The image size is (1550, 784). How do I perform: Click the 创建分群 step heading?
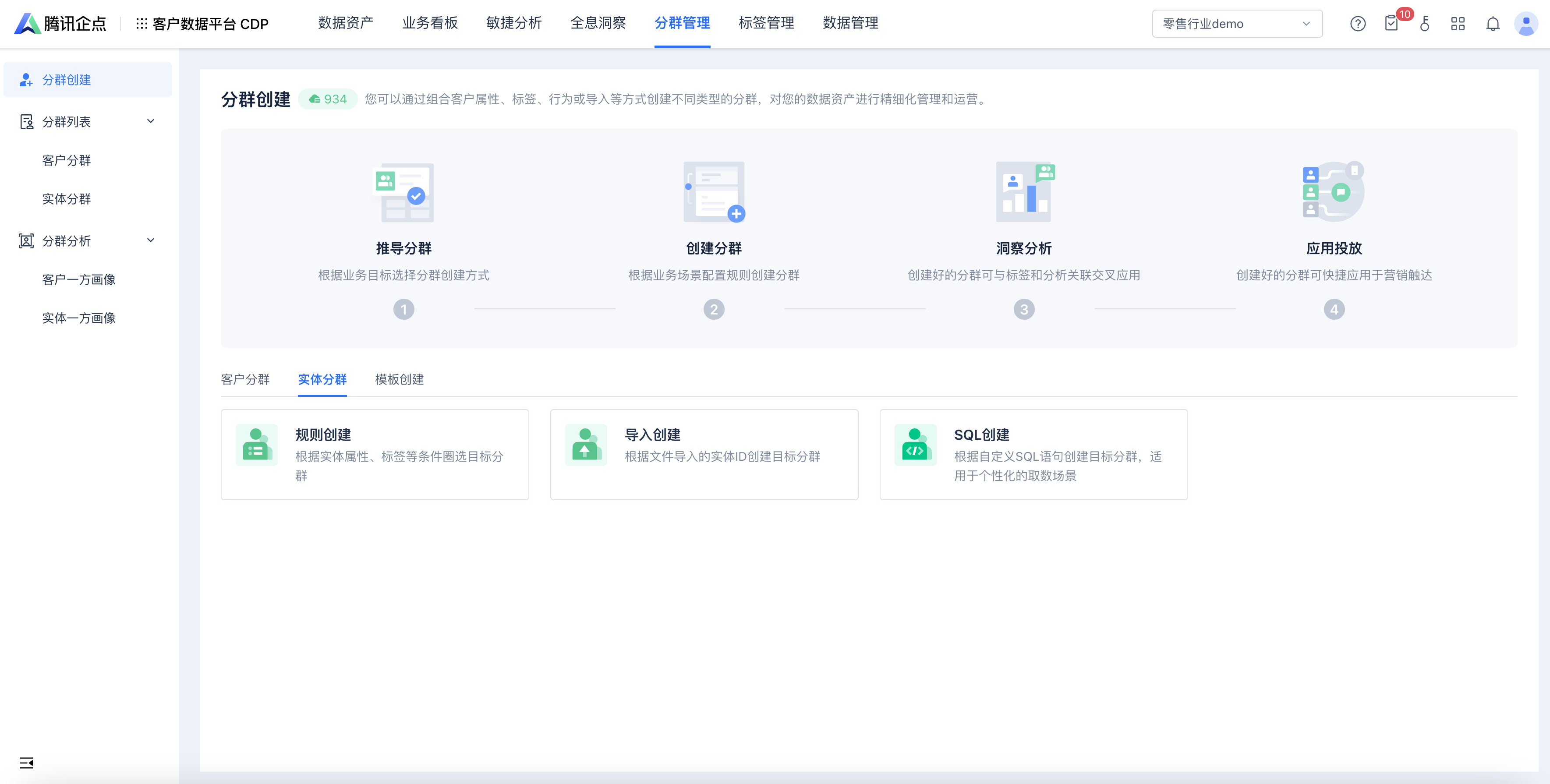714,248
